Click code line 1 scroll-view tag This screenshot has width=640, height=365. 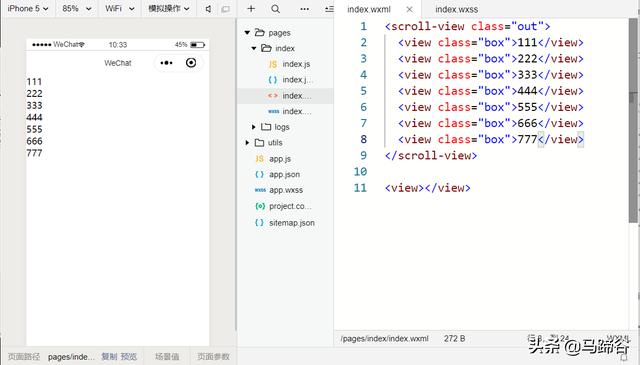[x=467, y=27]
